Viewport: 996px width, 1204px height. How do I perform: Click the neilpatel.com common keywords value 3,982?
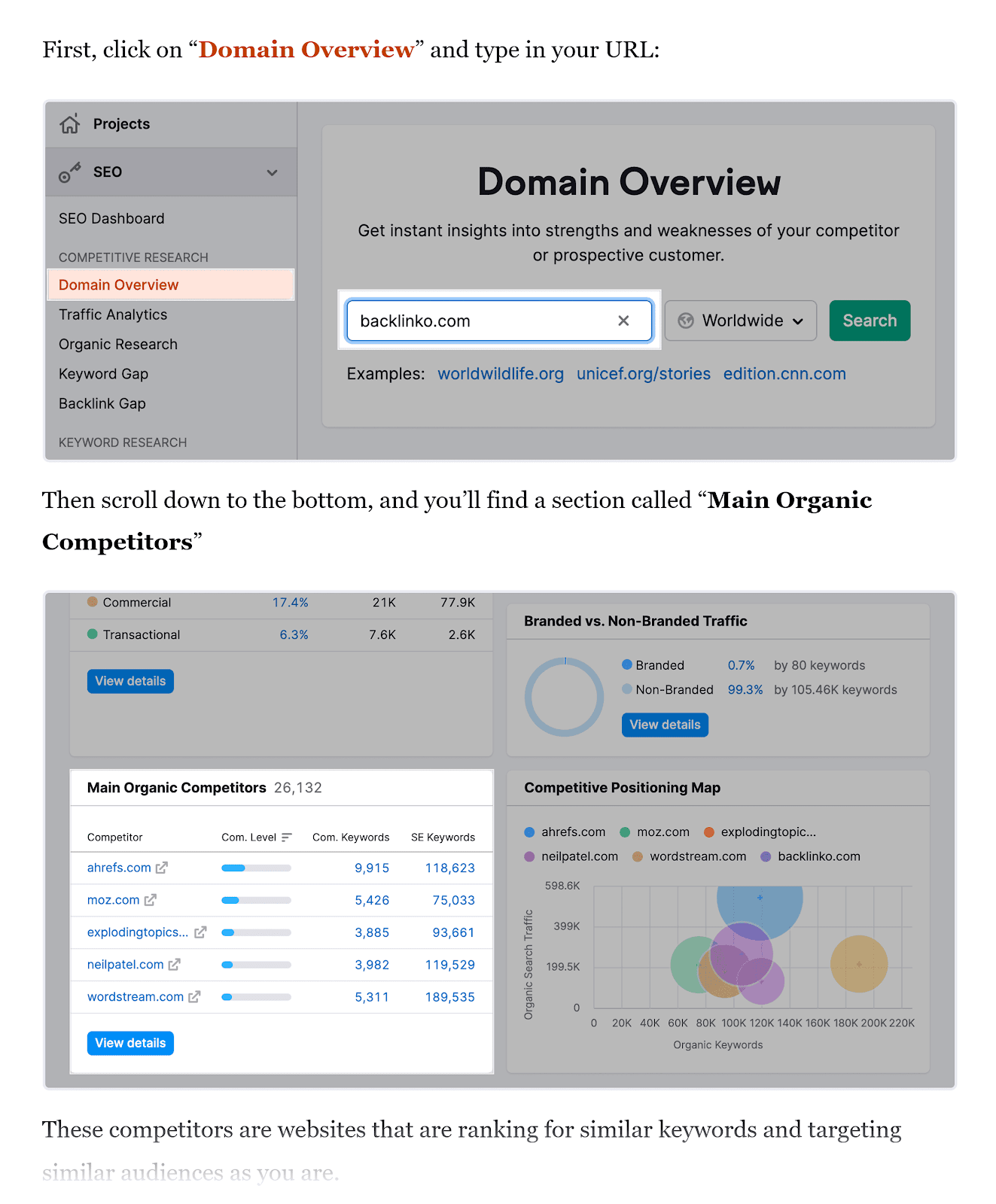[372, 965]
